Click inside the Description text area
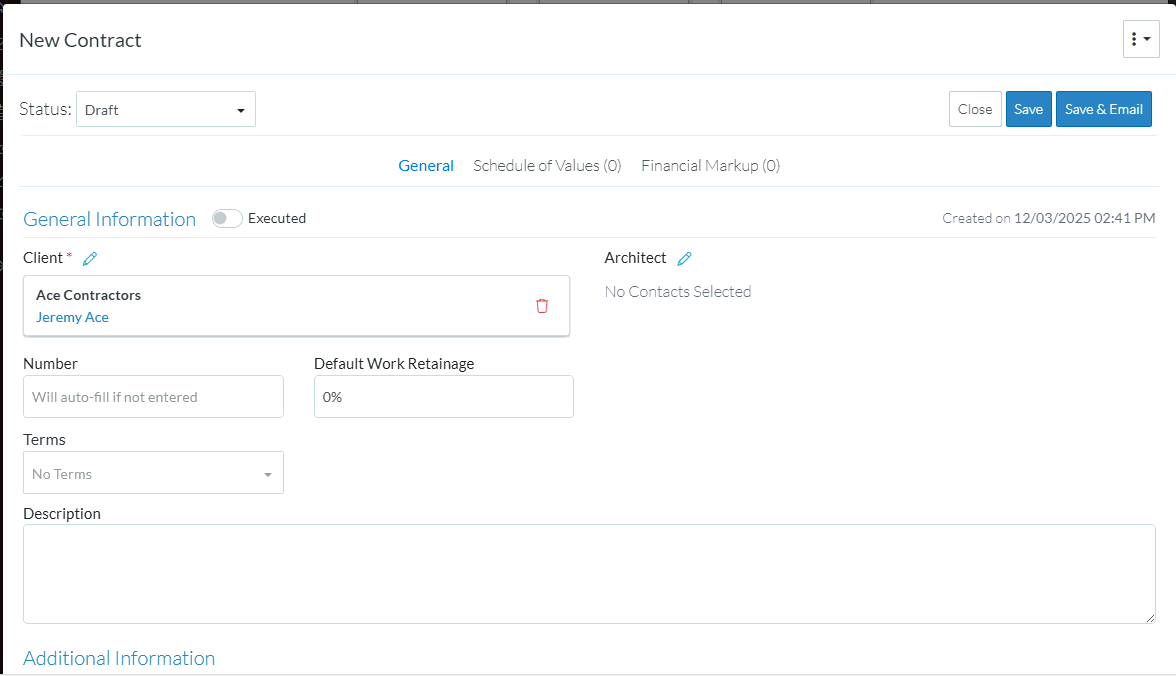Image resolution: width=1176 pixels, height=676 pixels. click(x=589, y=573)
